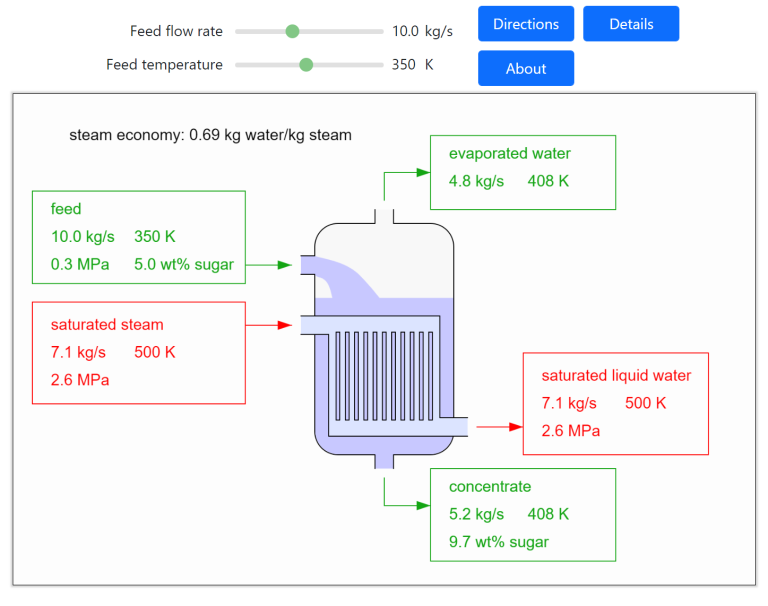Click the concentrate info box
Screen dimensions: 768x606
click(522, 514)
